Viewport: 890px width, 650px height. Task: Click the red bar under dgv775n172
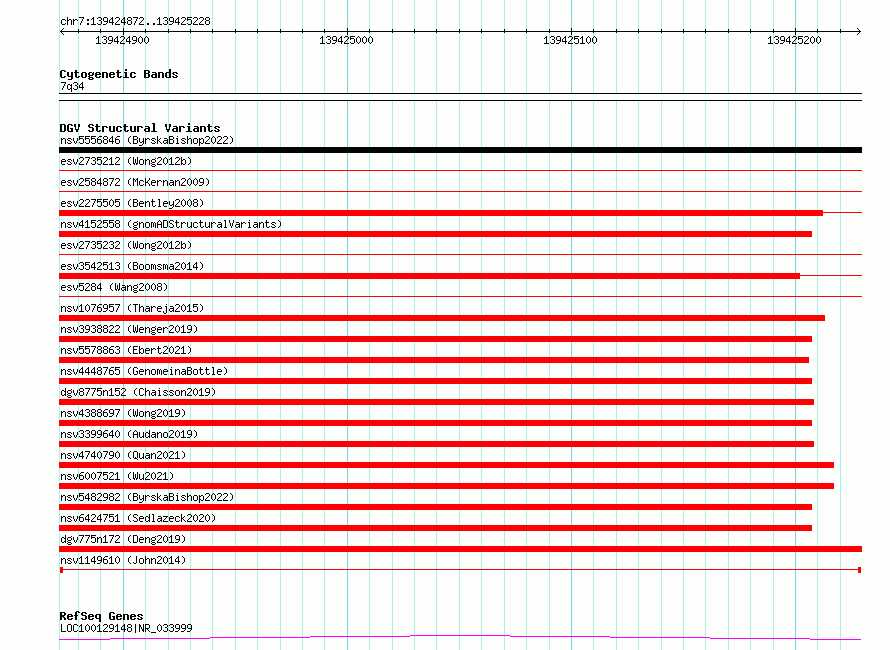tap(460, 549)
